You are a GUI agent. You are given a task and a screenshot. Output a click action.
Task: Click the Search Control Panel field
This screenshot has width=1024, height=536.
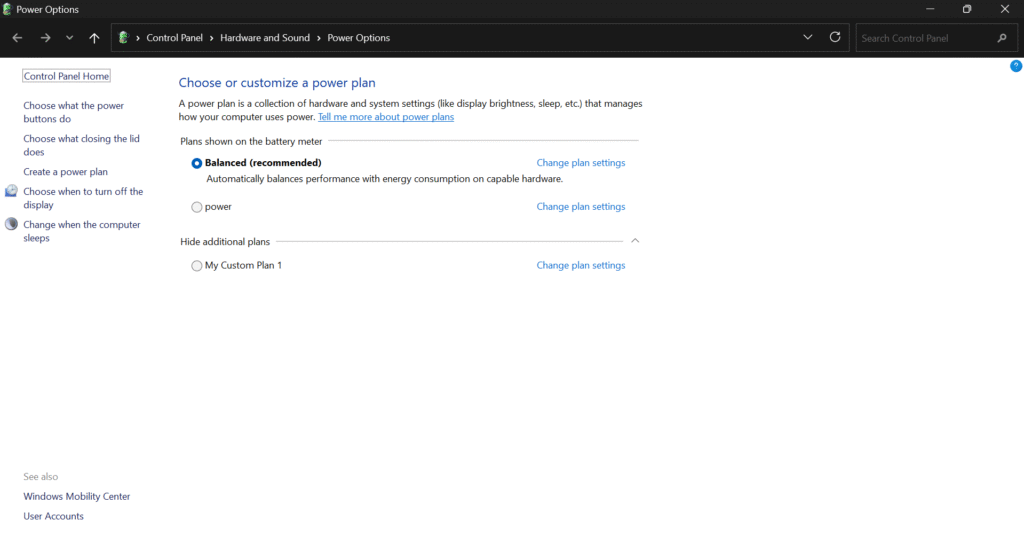[x=925, y=38]
